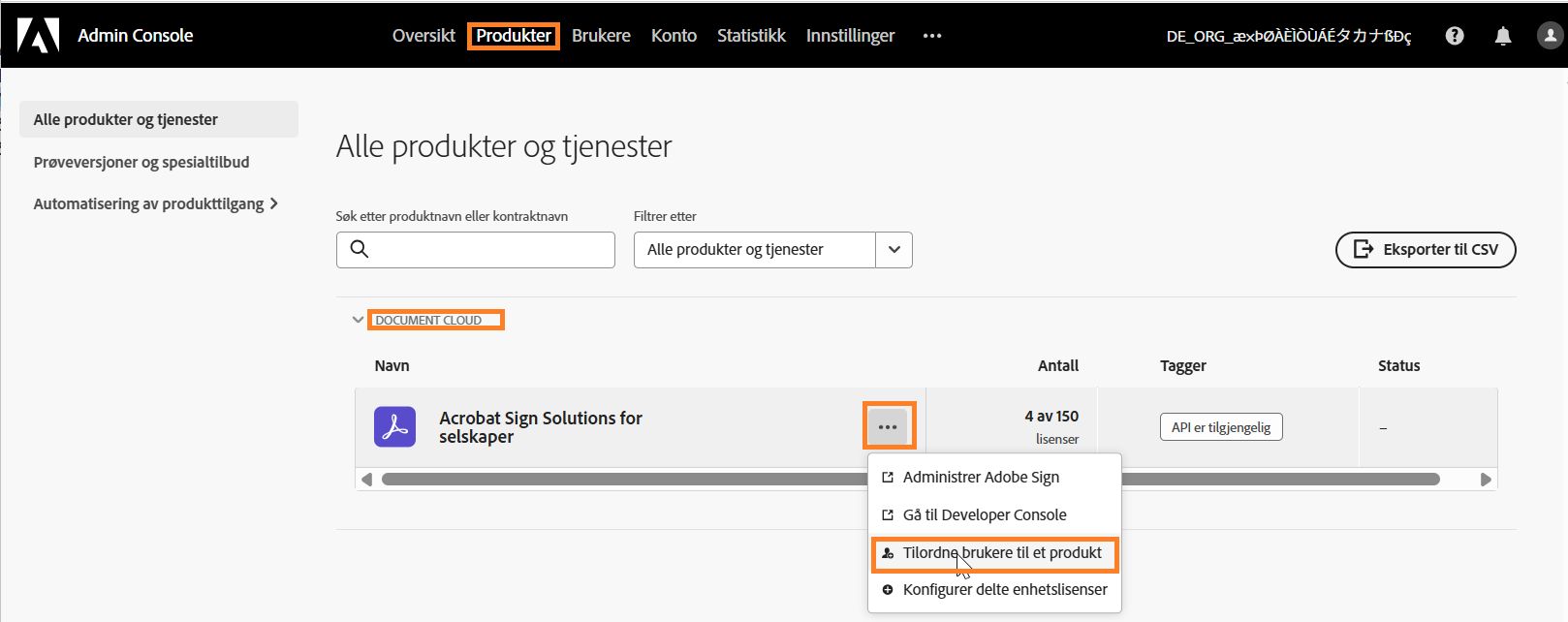Open the help icon in the header

click(1454, 35)
